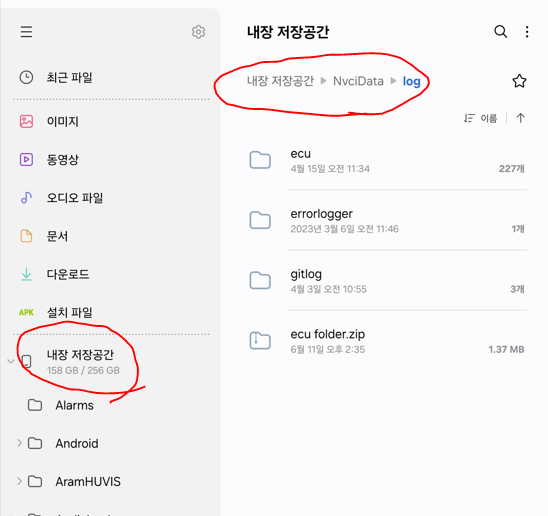Open the three-dot more options menu
Image resolution: width=548 pixels, height=516 pixels.
click(x=527, y=32)
